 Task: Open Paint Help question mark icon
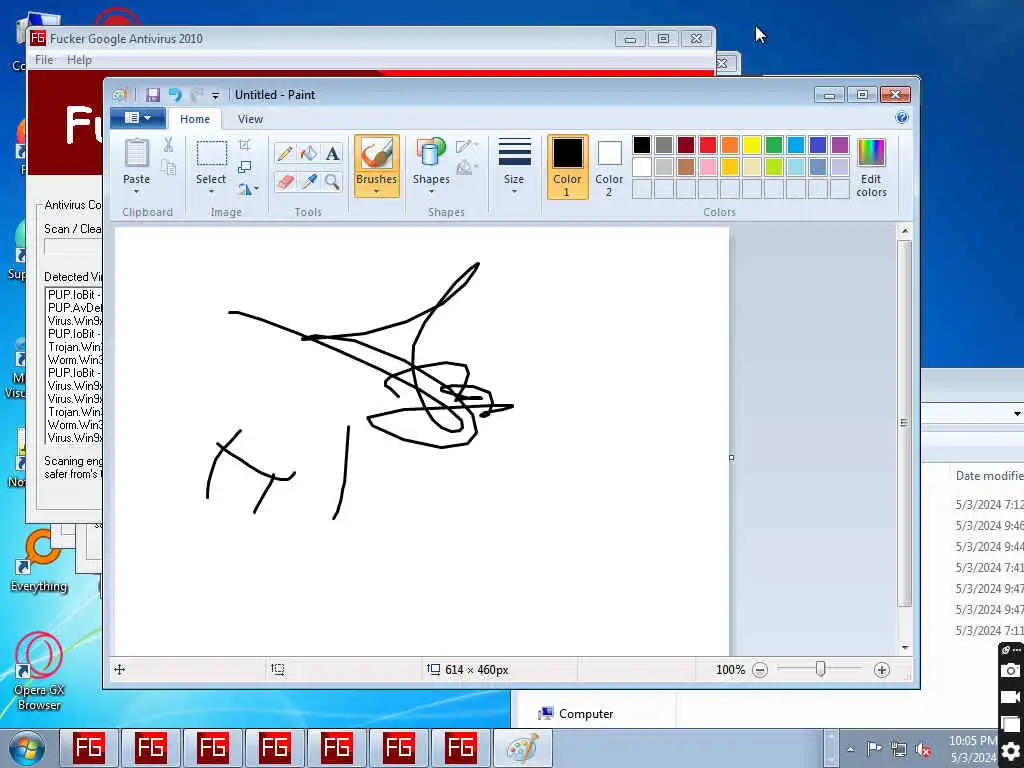pos(902,118)
